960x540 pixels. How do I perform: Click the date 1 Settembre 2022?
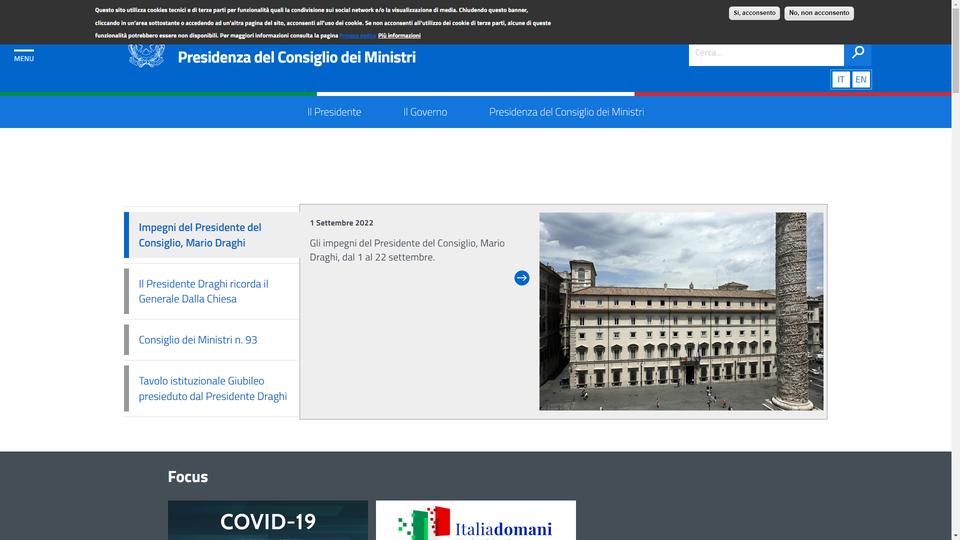click(x=341, y=223)
